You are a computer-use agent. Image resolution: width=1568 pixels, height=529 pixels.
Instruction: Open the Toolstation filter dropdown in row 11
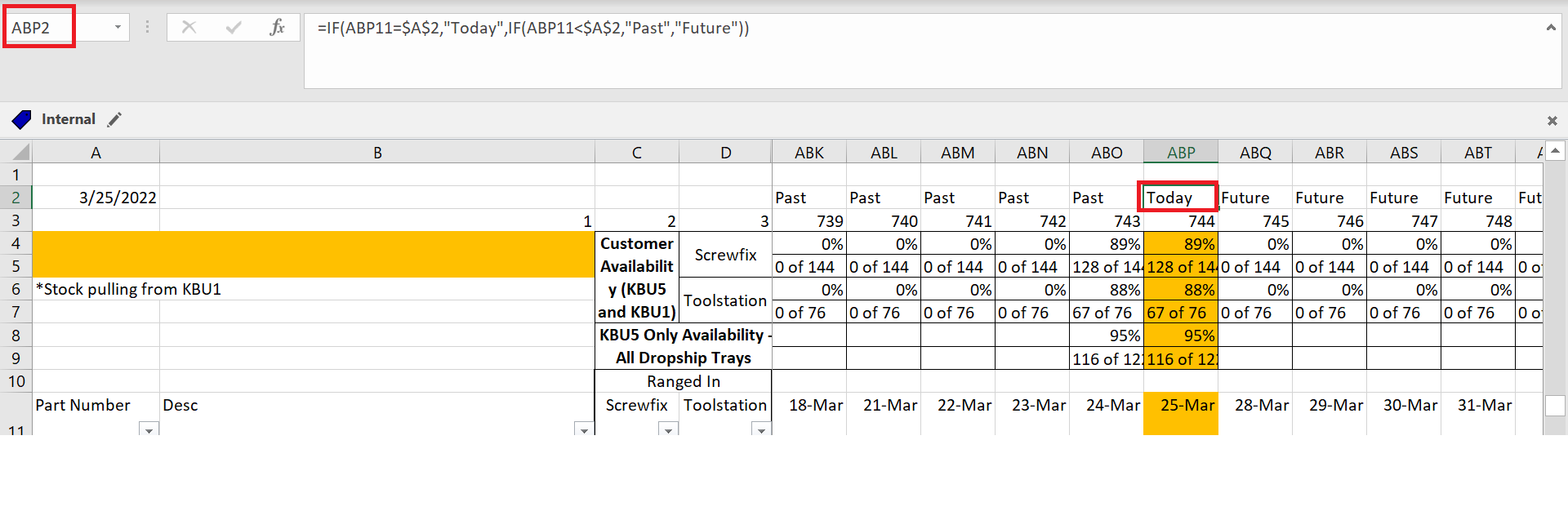coord(761,429)
